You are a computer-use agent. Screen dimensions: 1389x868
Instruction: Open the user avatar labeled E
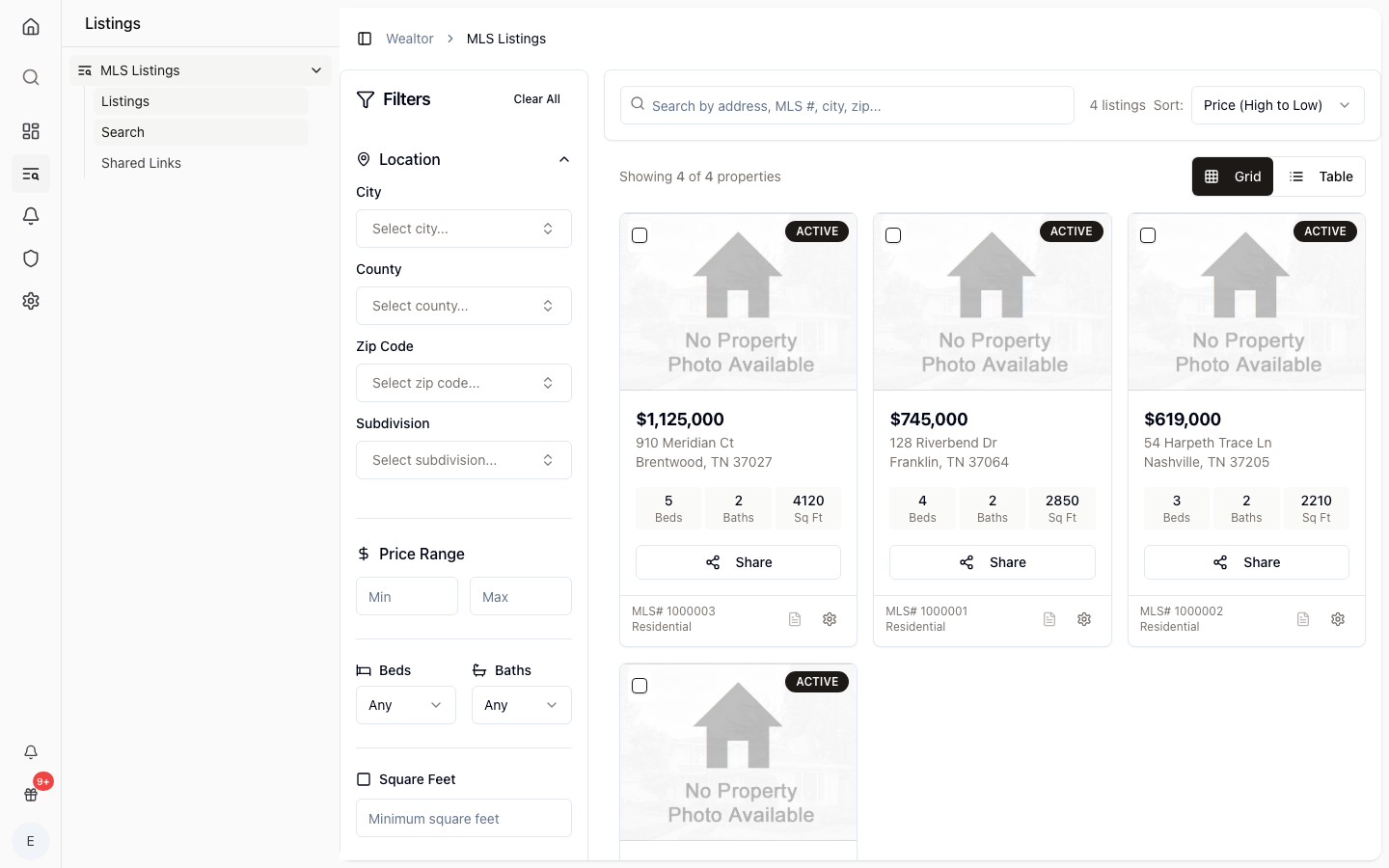pos(31,841)
